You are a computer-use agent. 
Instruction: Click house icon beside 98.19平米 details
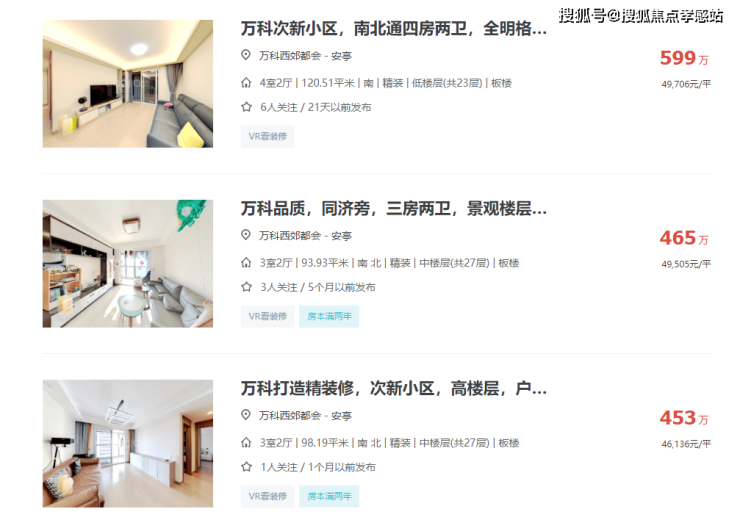coord(246,443)
